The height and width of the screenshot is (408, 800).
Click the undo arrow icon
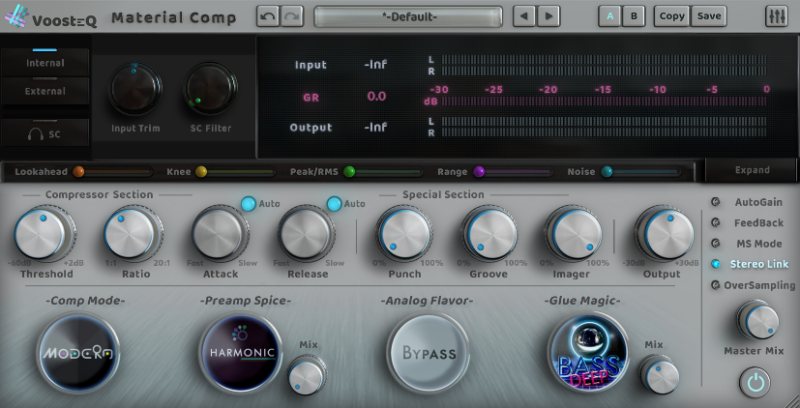268,17
